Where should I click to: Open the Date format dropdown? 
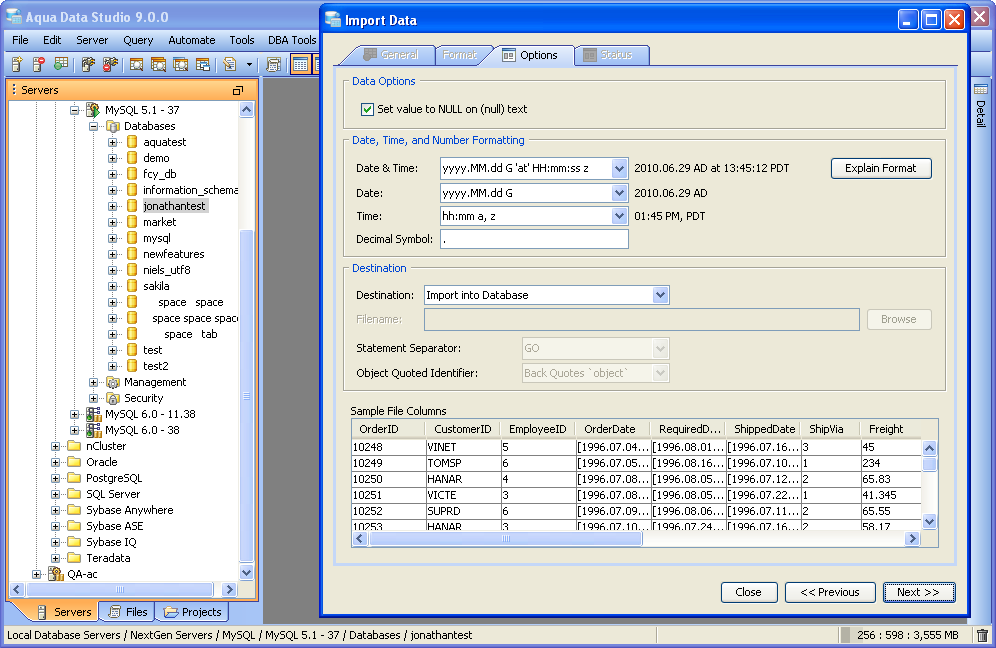(x=620, y=193)
